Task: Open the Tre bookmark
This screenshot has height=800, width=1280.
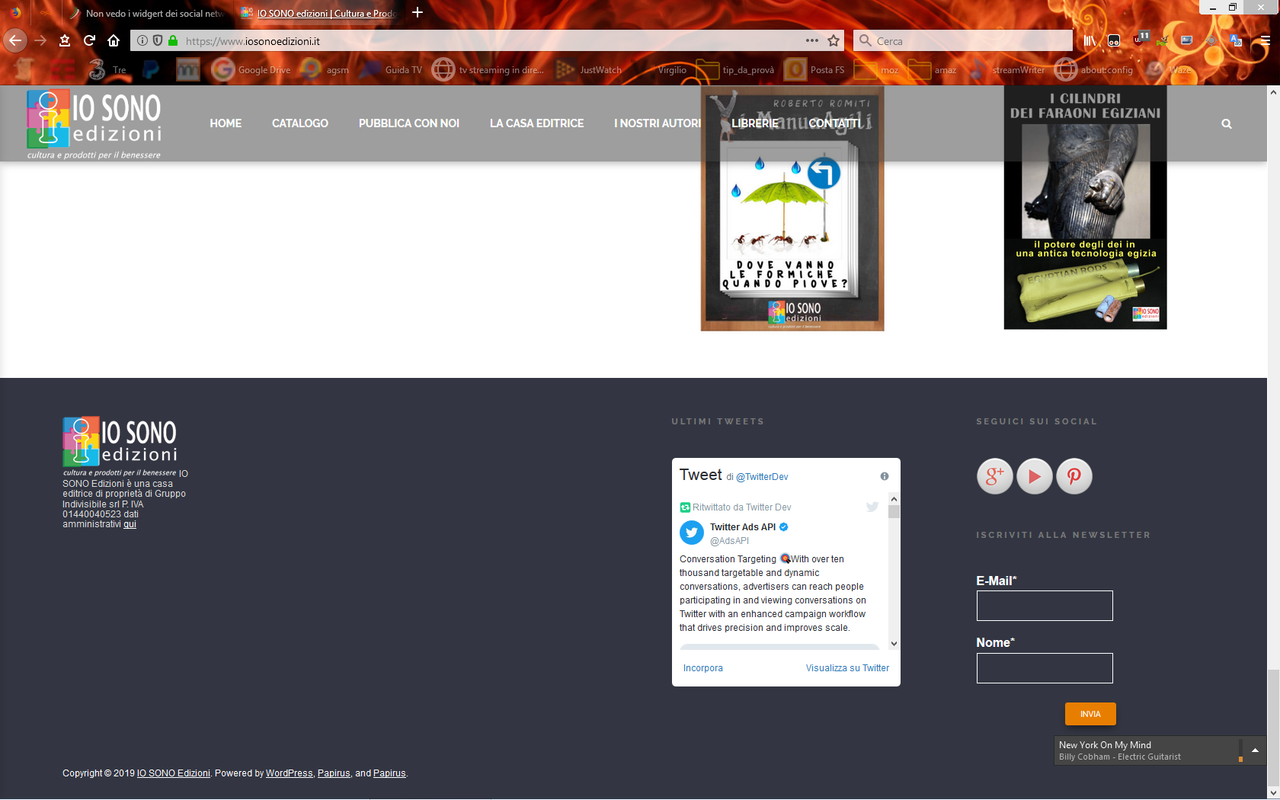Action: [x=109, y=70]
